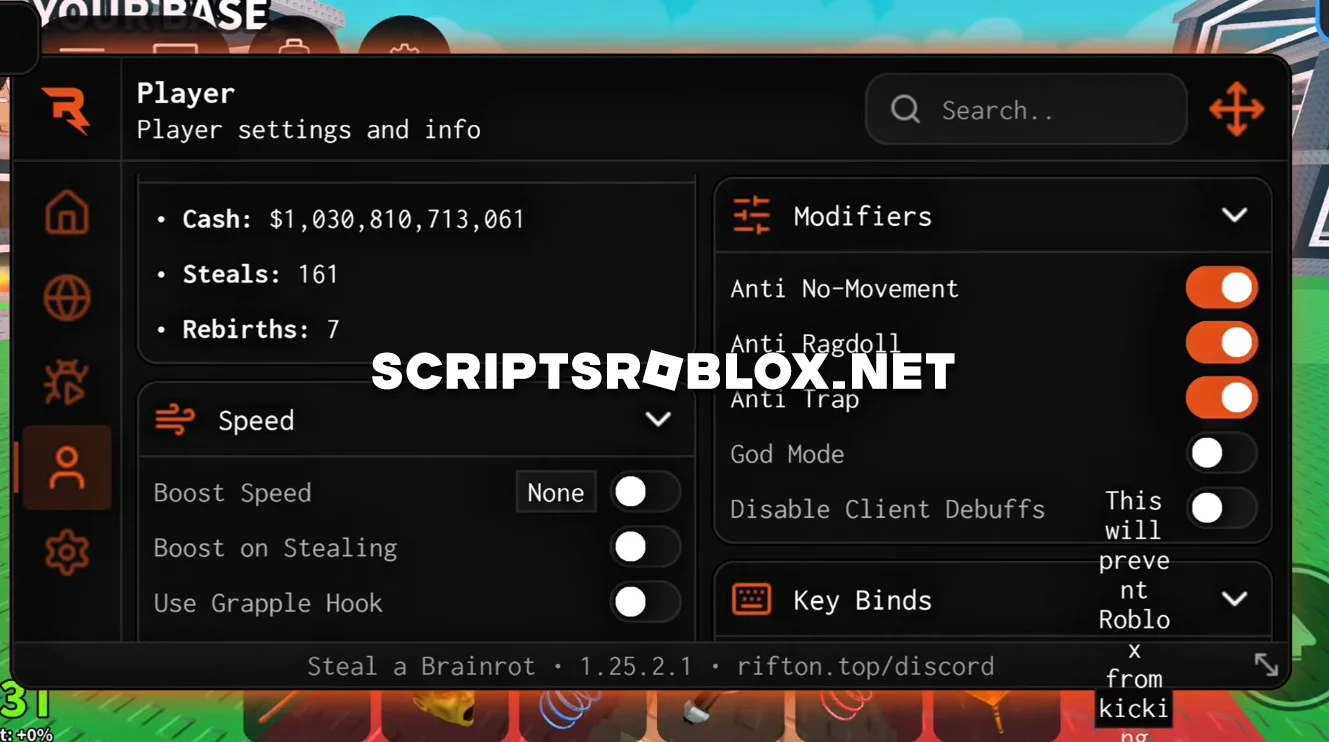This screenshot has width=1329, height=742.
Task: Open the rifton.top/discord link
Action: tap(866, 665)
